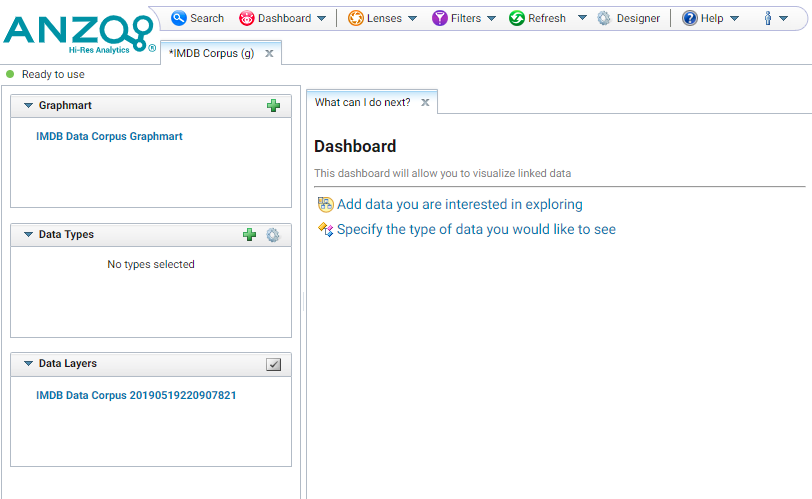Click the orange Lenses icon
The image size is (812, 499).
(x=356, y=18)
